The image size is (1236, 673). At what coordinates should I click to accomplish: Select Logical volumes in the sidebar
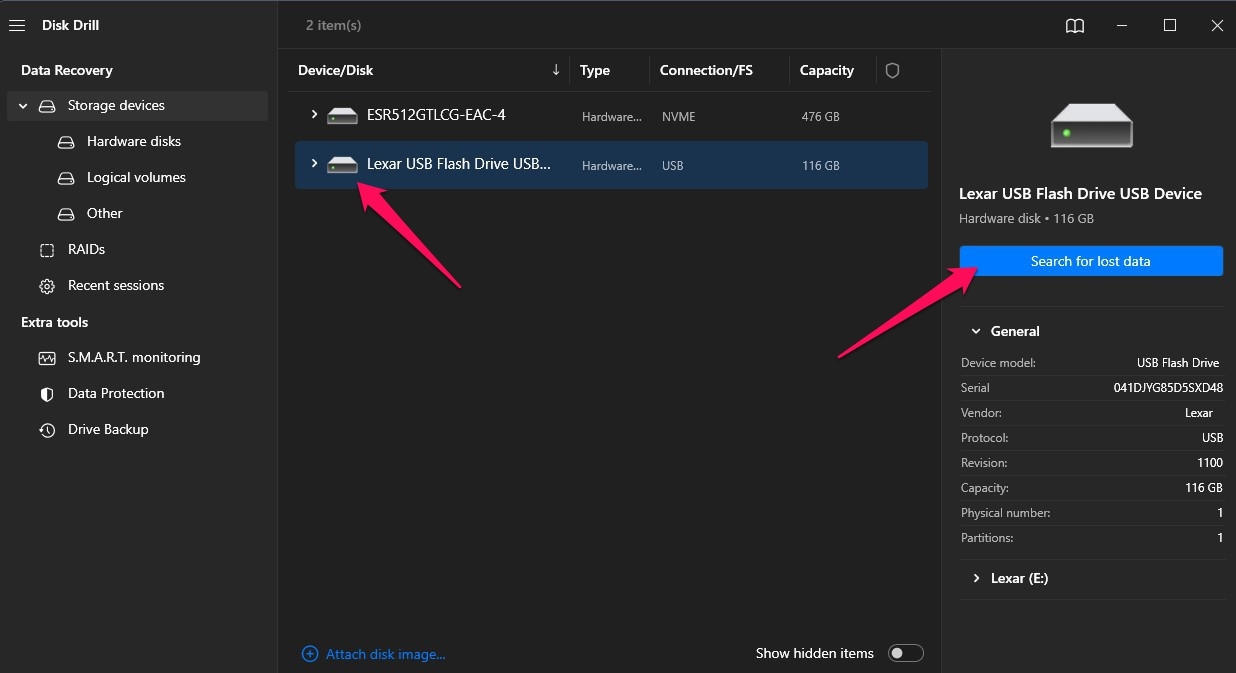(136, 178)
